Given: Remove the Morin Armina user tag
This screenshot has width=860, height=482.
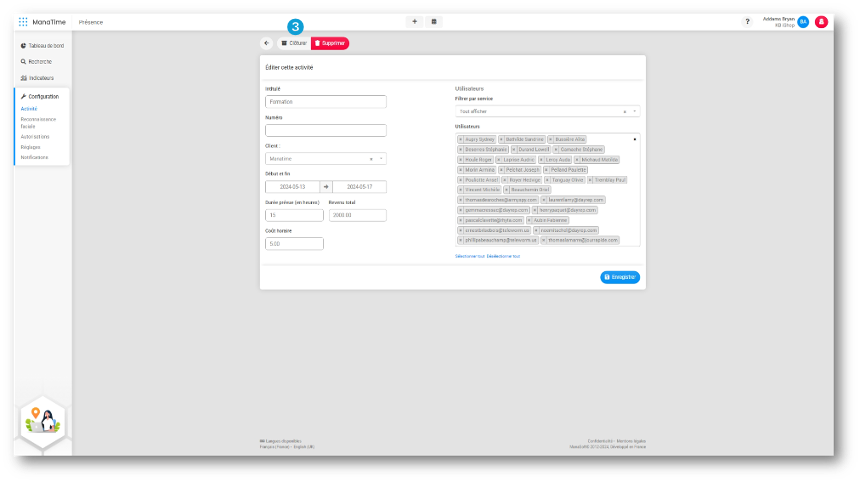Looking at the screenshot, I should 461,170.
